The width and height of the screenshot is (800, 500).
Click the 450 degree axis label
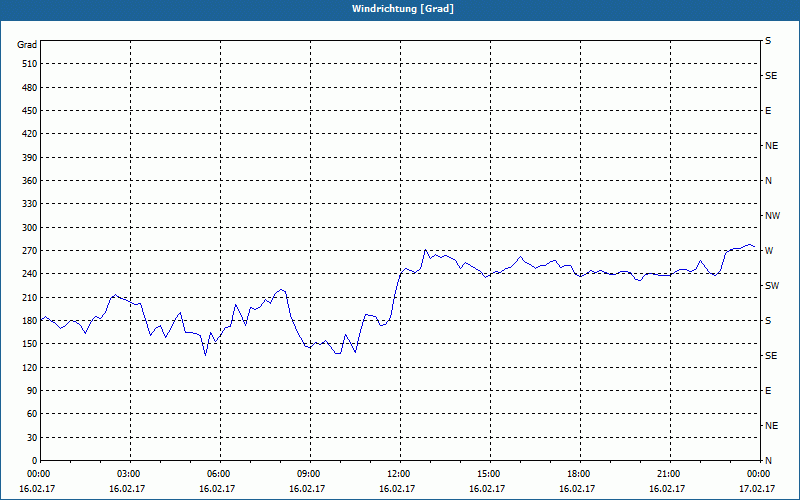pos(30,111)
